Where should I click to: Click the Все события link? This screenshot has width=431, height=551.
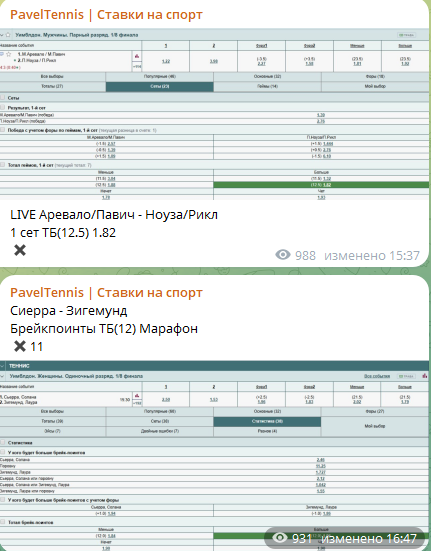click(x=377, y=376)
